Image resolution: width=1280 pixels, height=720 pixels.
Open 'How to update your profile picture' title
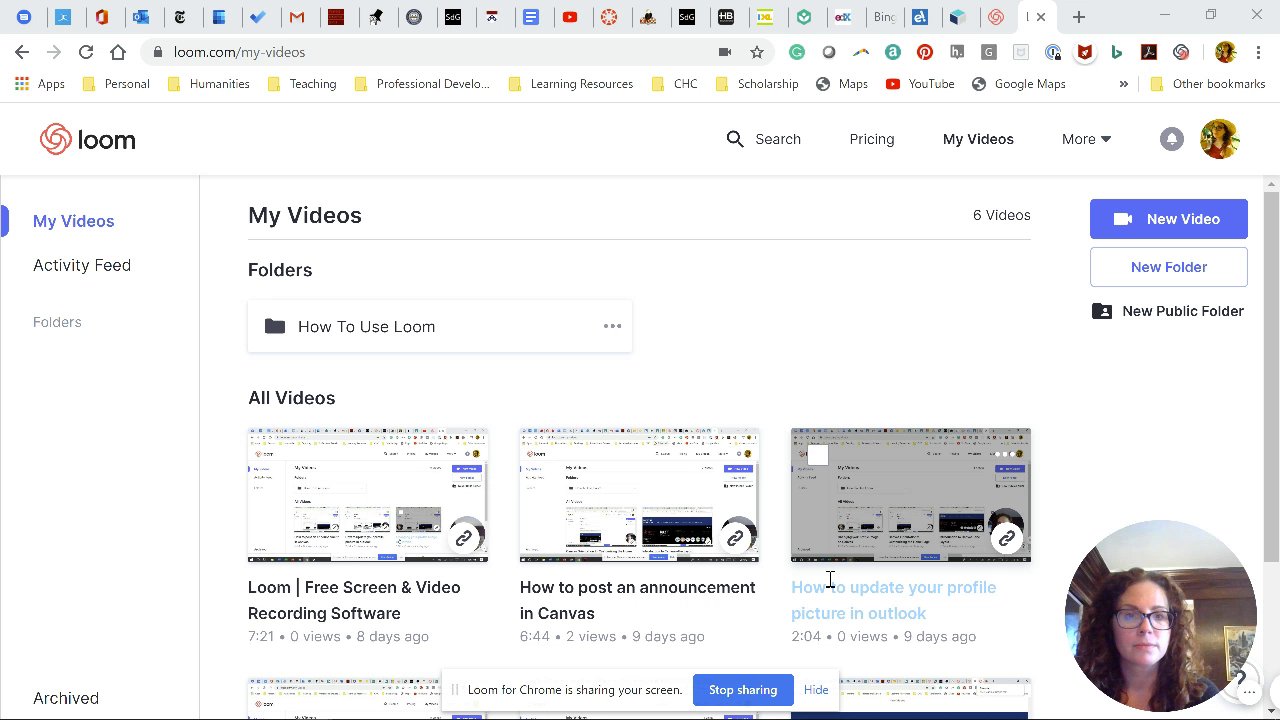coord(894,600)
